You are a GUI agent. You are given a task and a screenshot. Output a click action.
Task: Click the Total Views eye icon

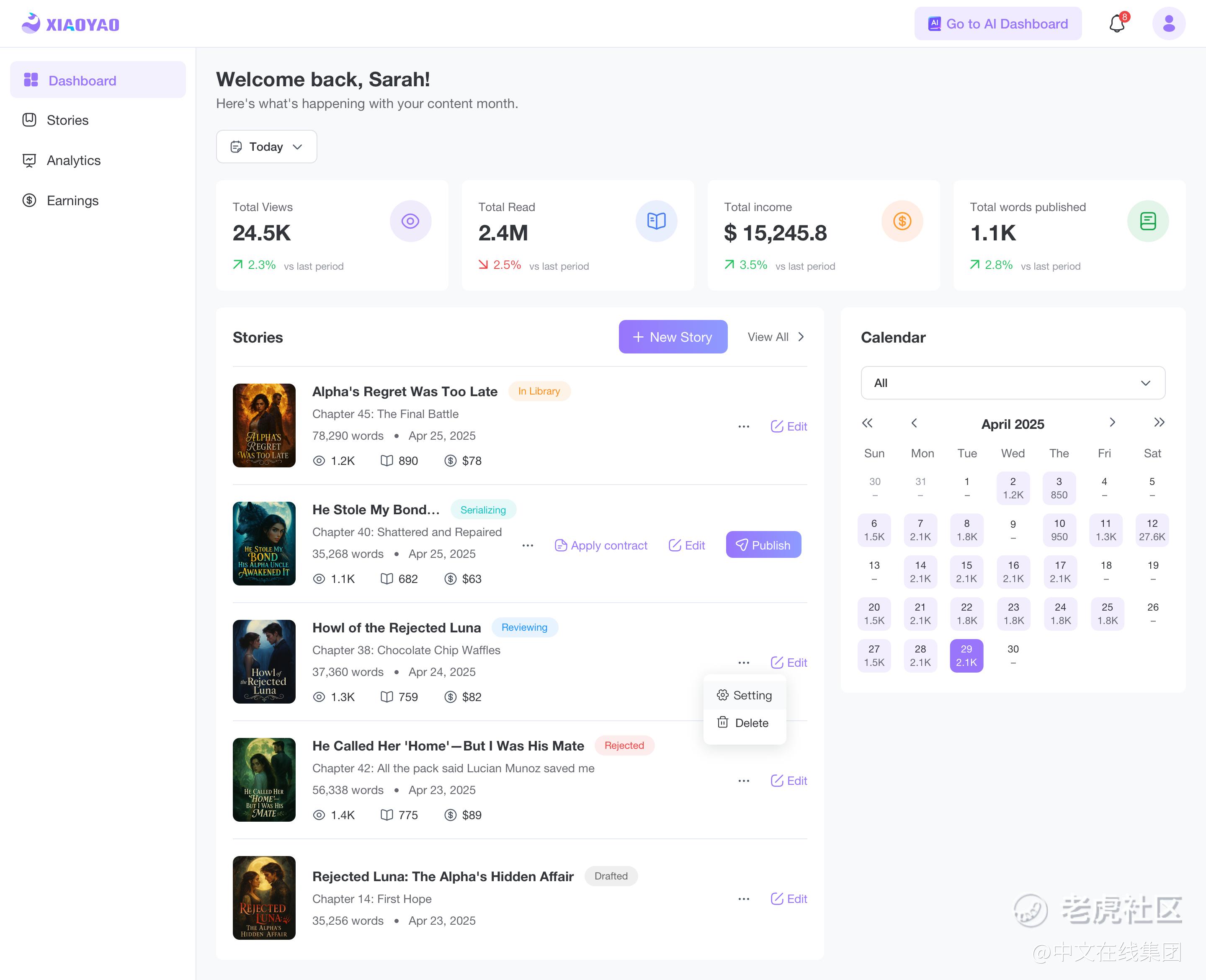[410, 221]
